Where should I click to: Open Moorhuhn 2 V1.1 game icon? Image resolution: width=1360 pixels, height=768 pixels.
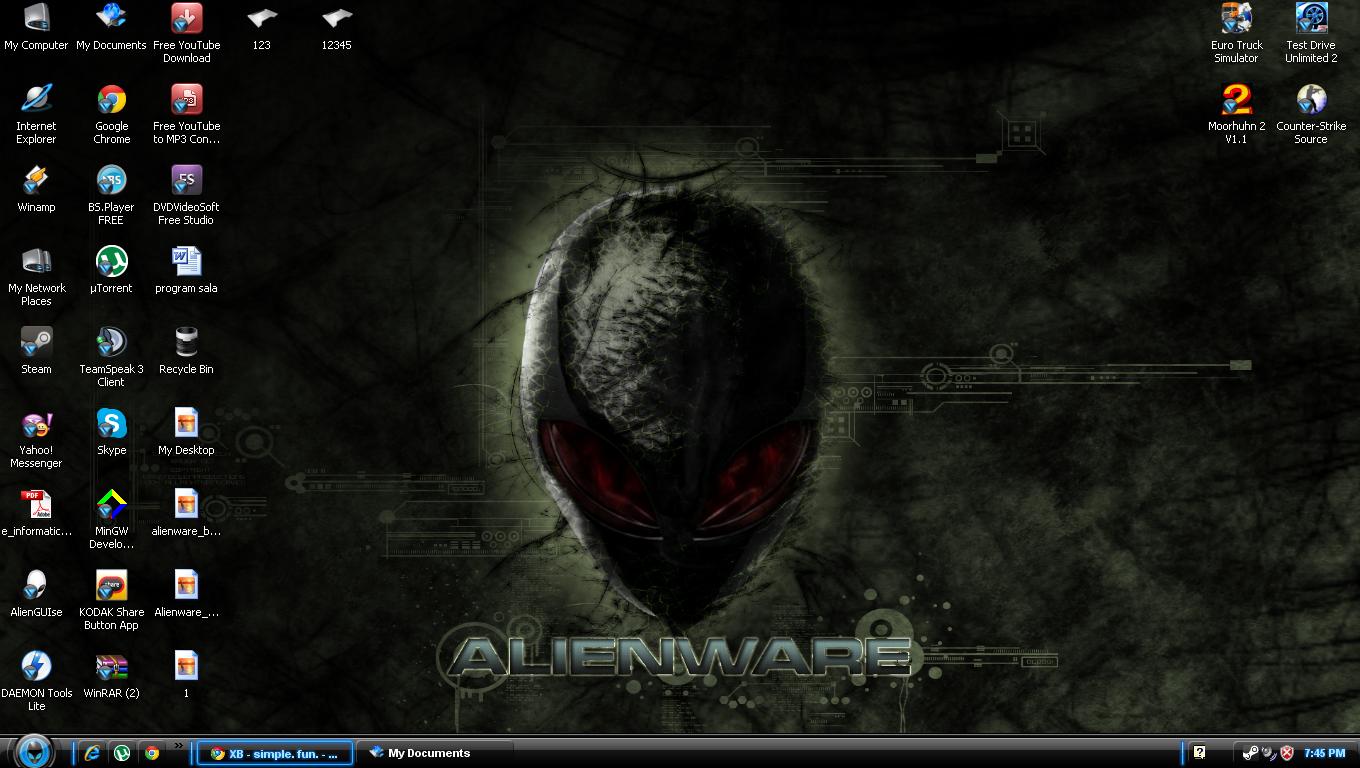[x=1236, y=114]
